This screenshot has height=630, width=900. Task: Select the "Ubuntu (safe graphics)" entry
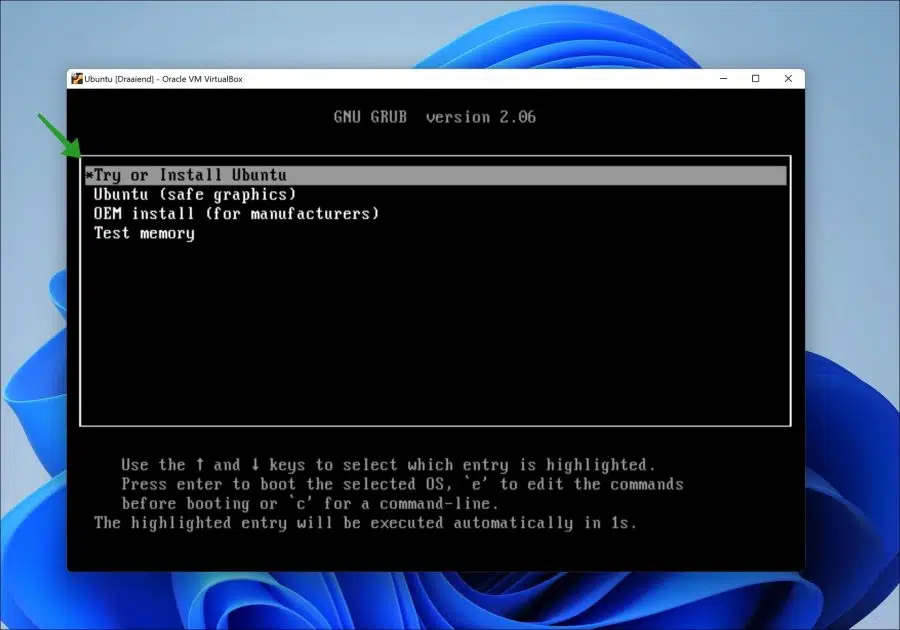point(195,195)
